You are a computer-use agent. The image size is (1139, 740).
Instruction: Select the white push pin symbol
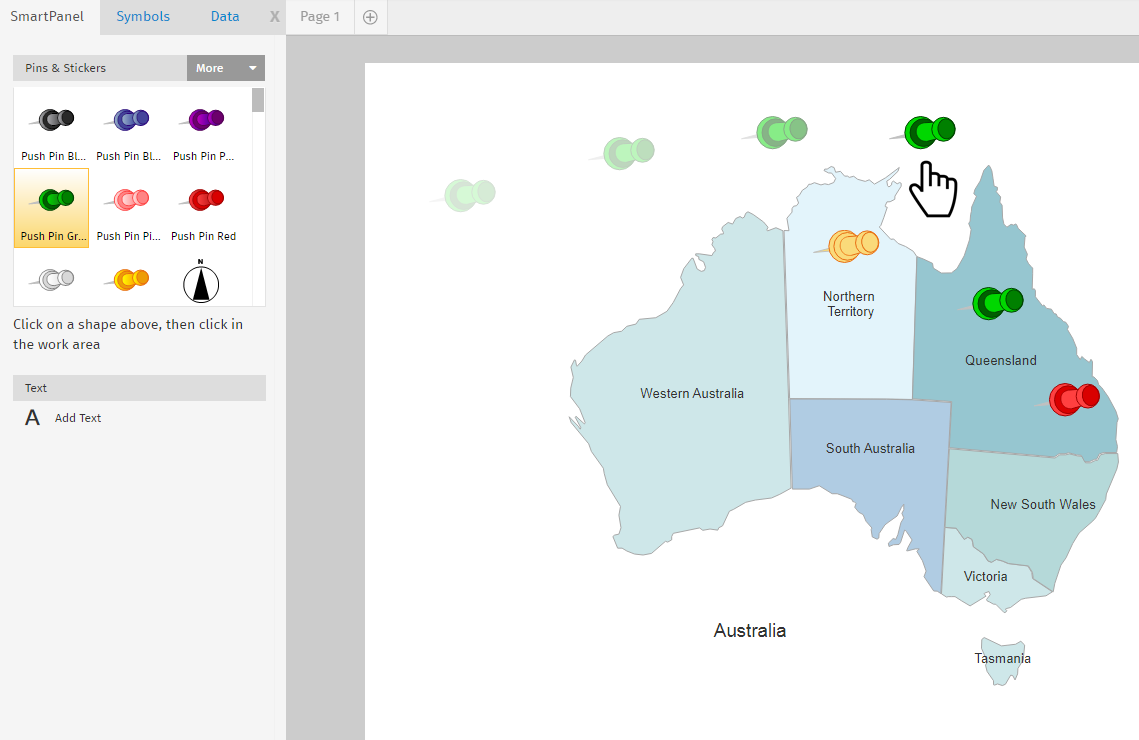(x=52, y=280)
